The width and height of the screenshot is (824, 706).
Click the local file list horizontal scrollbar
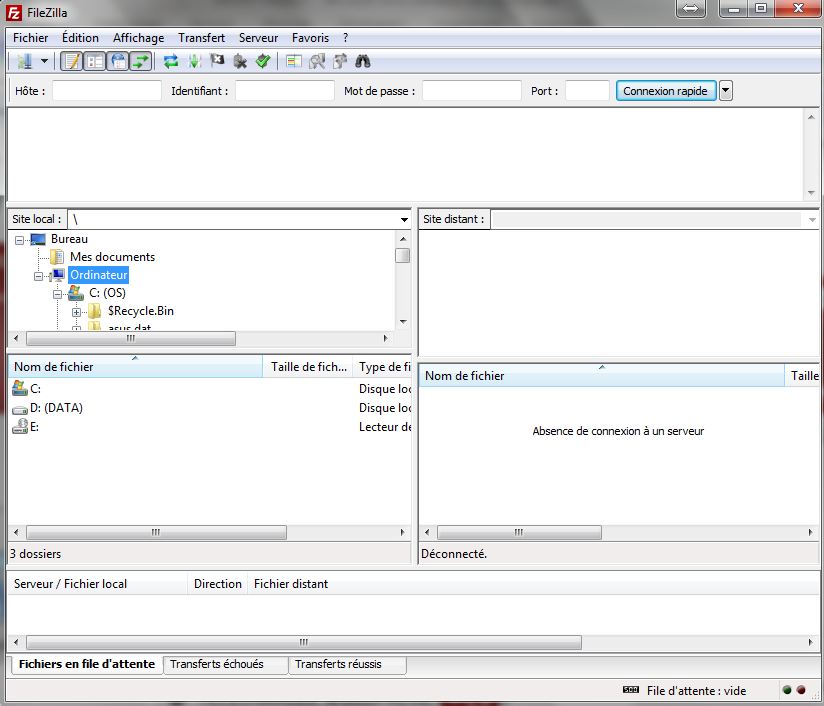[x=156, y=533]
